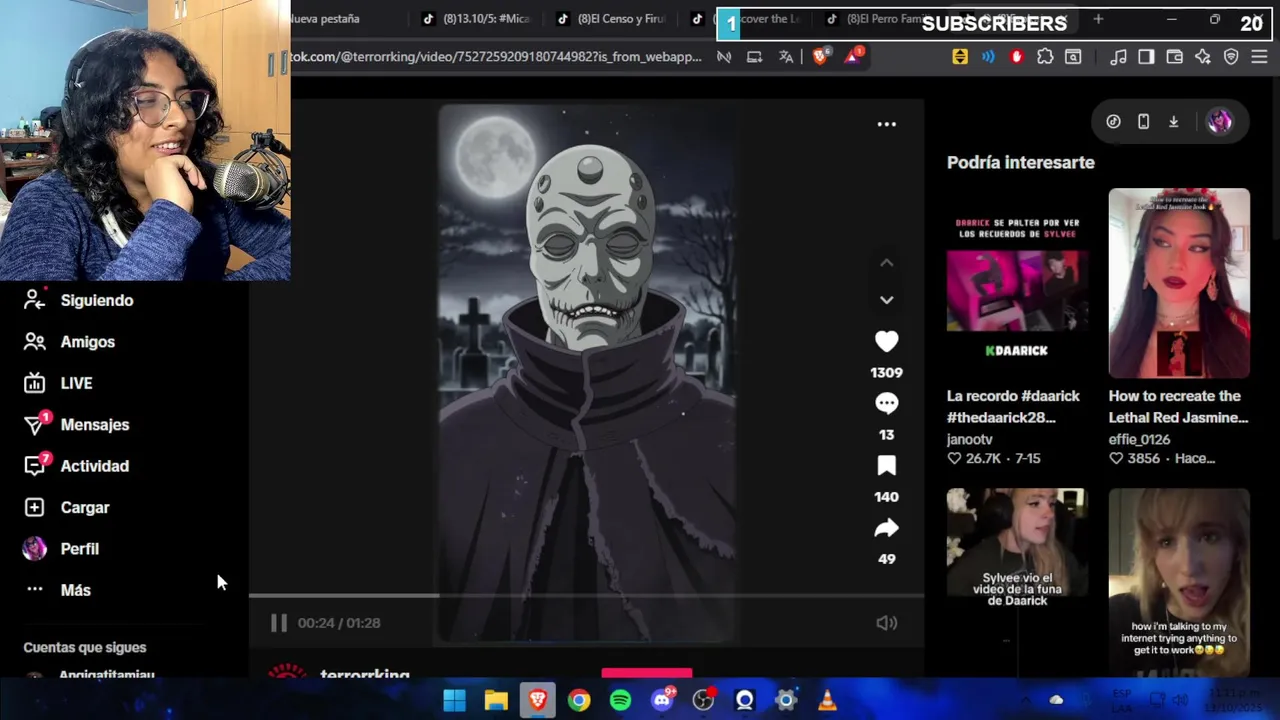Open the Brave VPN shield icon
The image size is (1280, 720).
point(1231,57)
